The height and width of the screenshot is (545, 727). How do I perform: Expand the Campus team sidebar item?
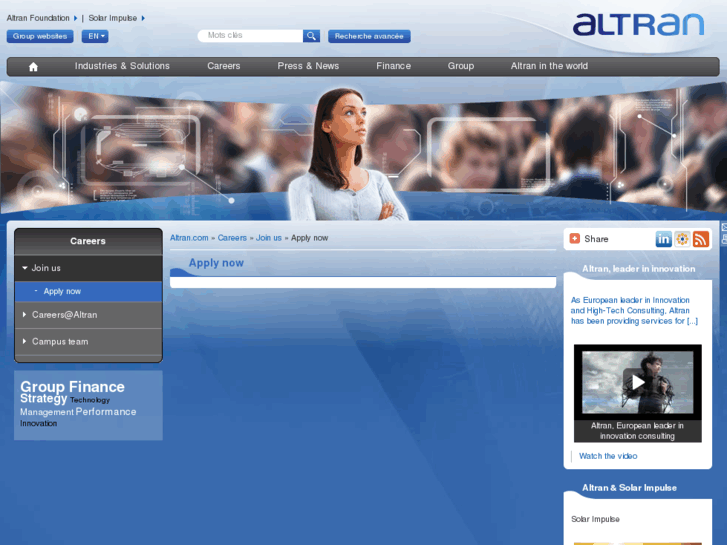coord(88,342)
